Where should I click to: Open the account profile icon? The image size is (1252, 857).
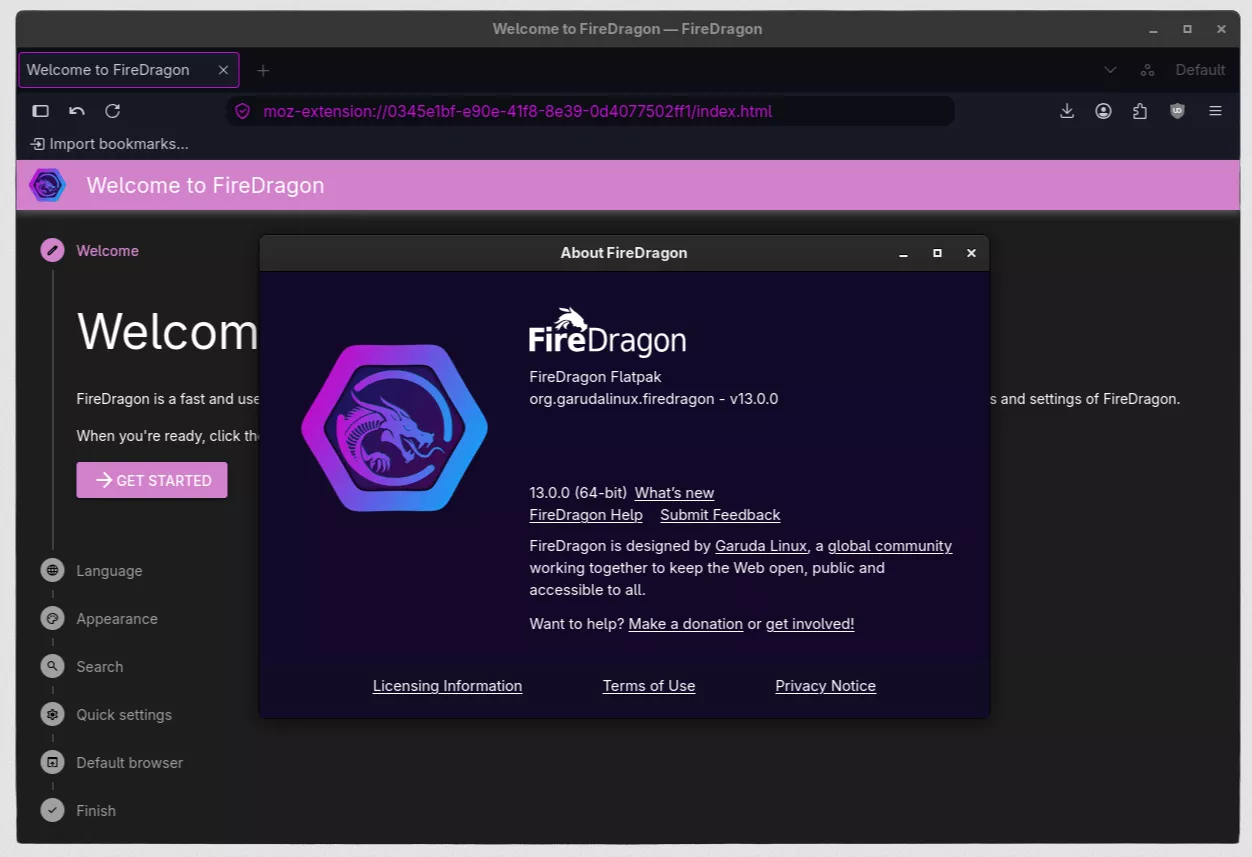1103,111
